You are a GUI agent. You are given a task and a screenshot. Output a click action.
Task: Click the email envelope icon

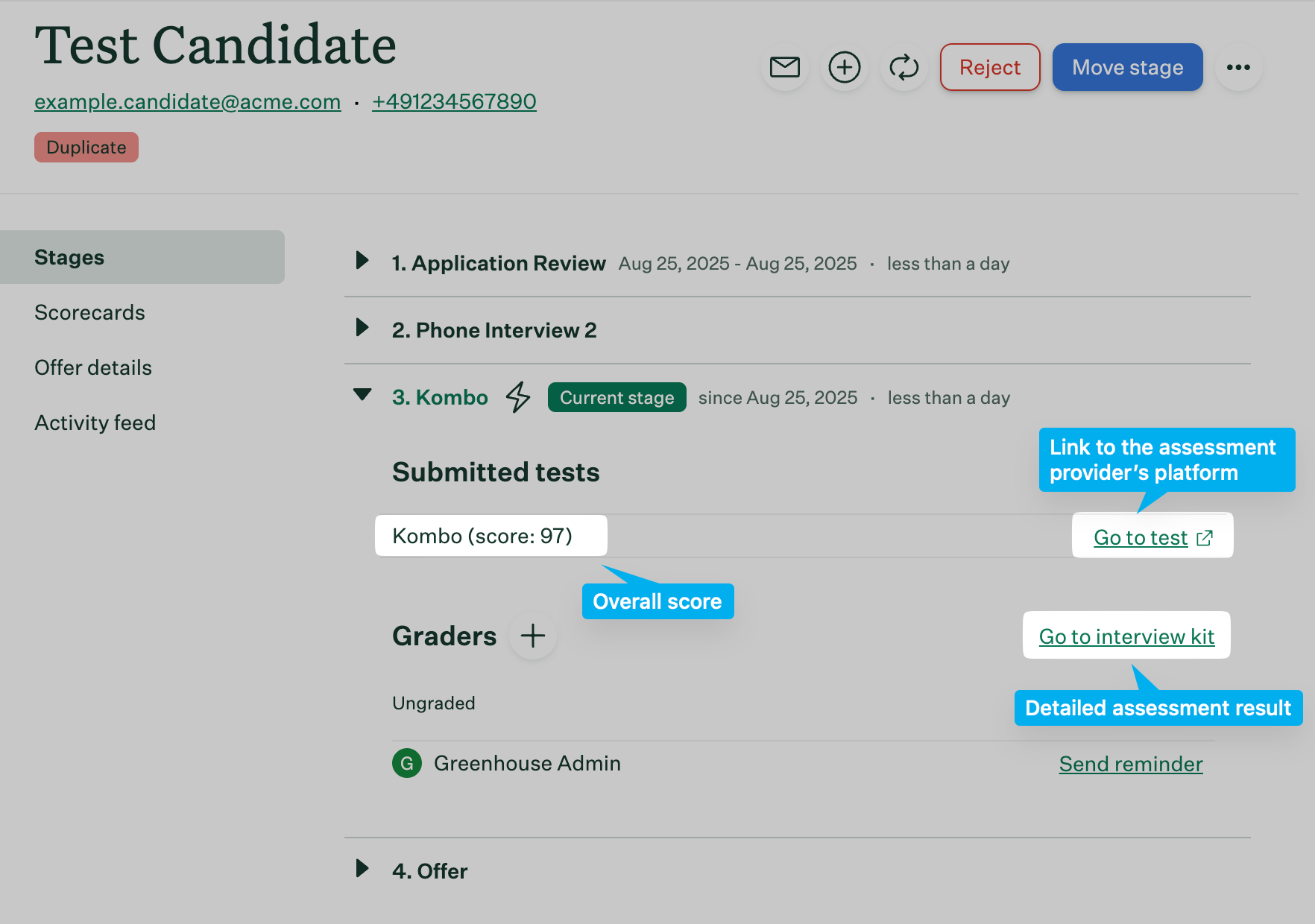point(784,67)
